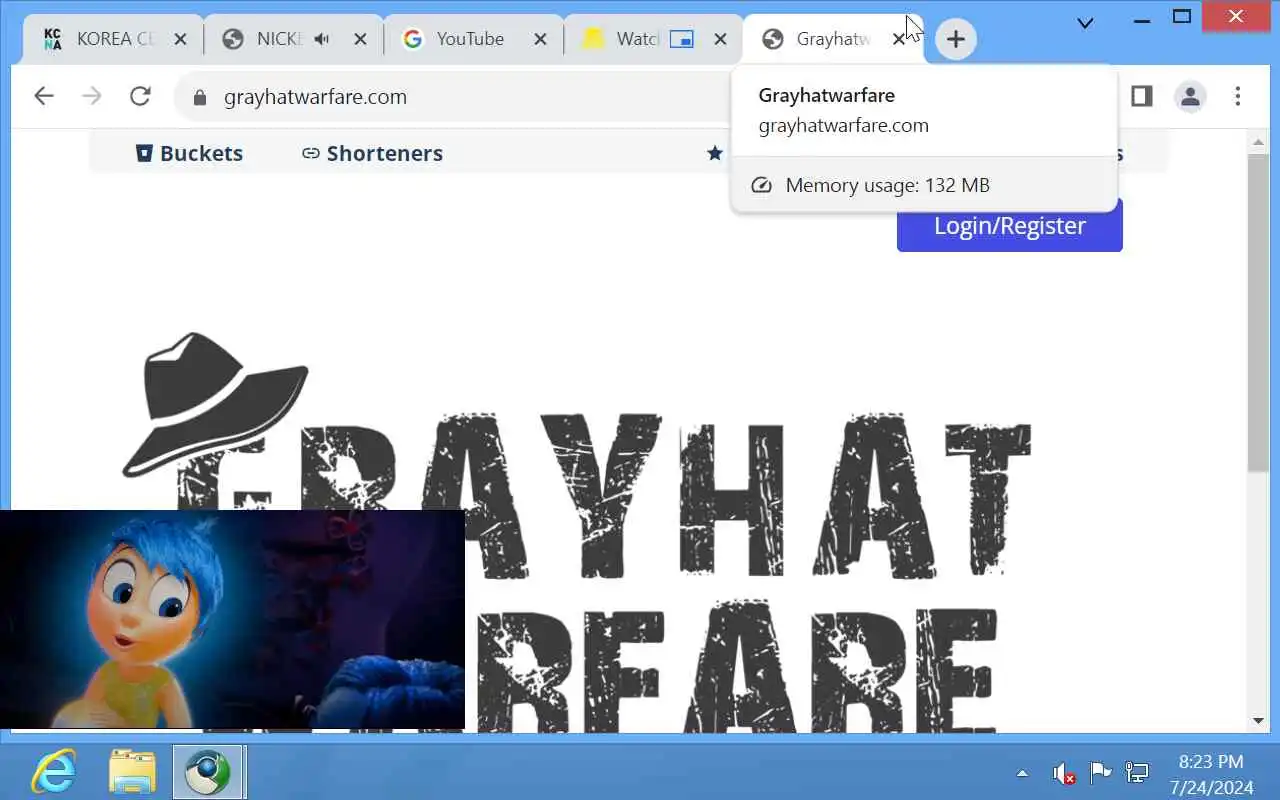
Task: Open the Chrome profile avatar menu
Action: coord(1190,96)
